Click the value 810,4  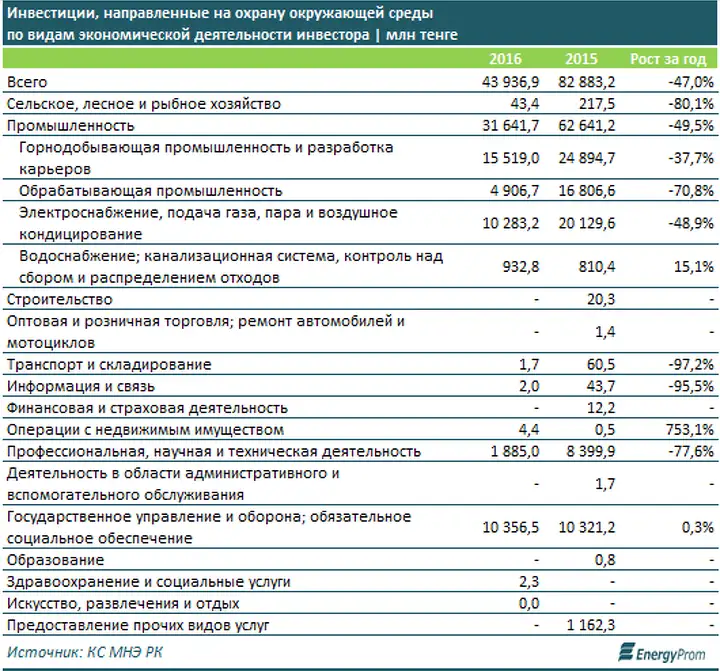596,267
